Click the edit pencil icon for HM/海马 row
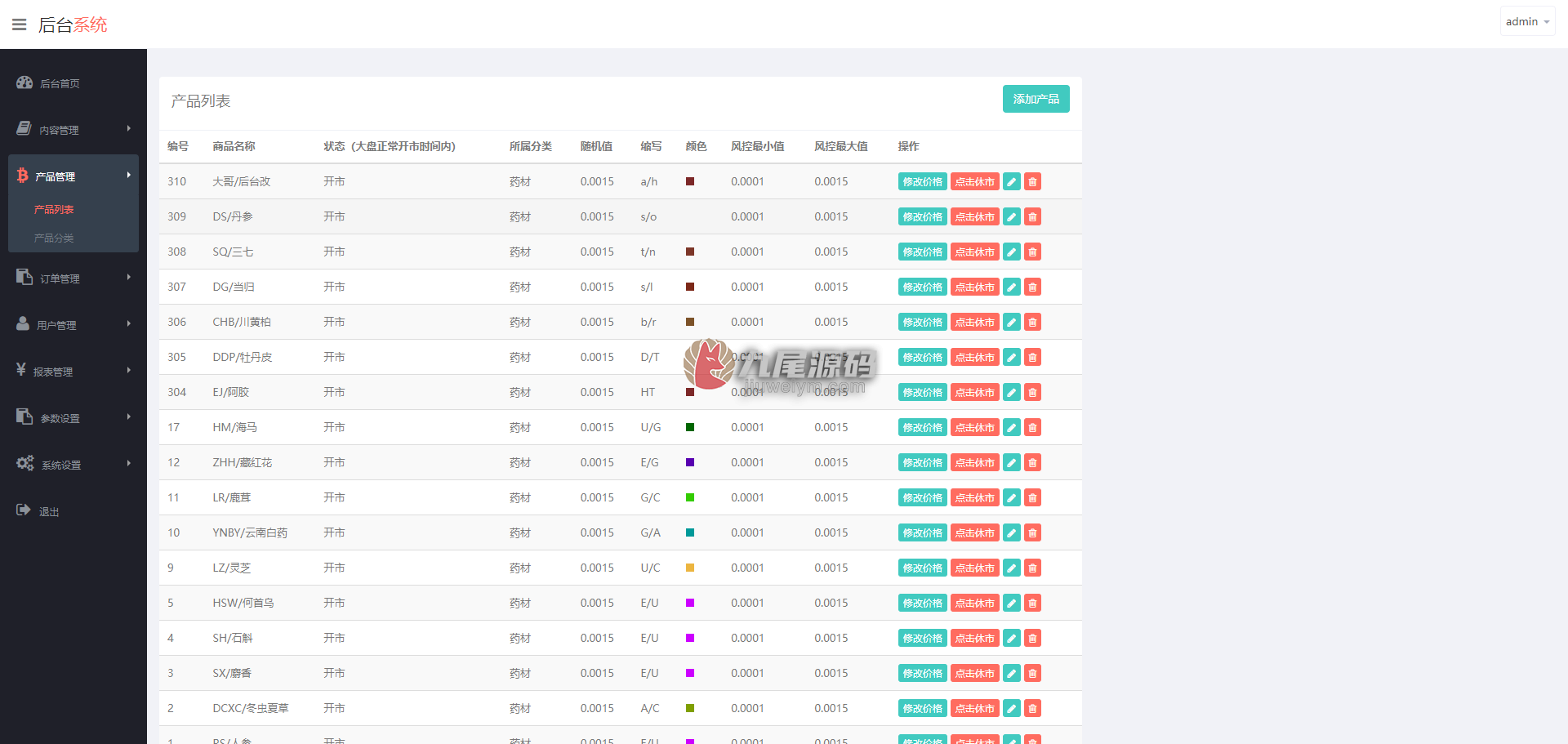 coord(1011,427)
